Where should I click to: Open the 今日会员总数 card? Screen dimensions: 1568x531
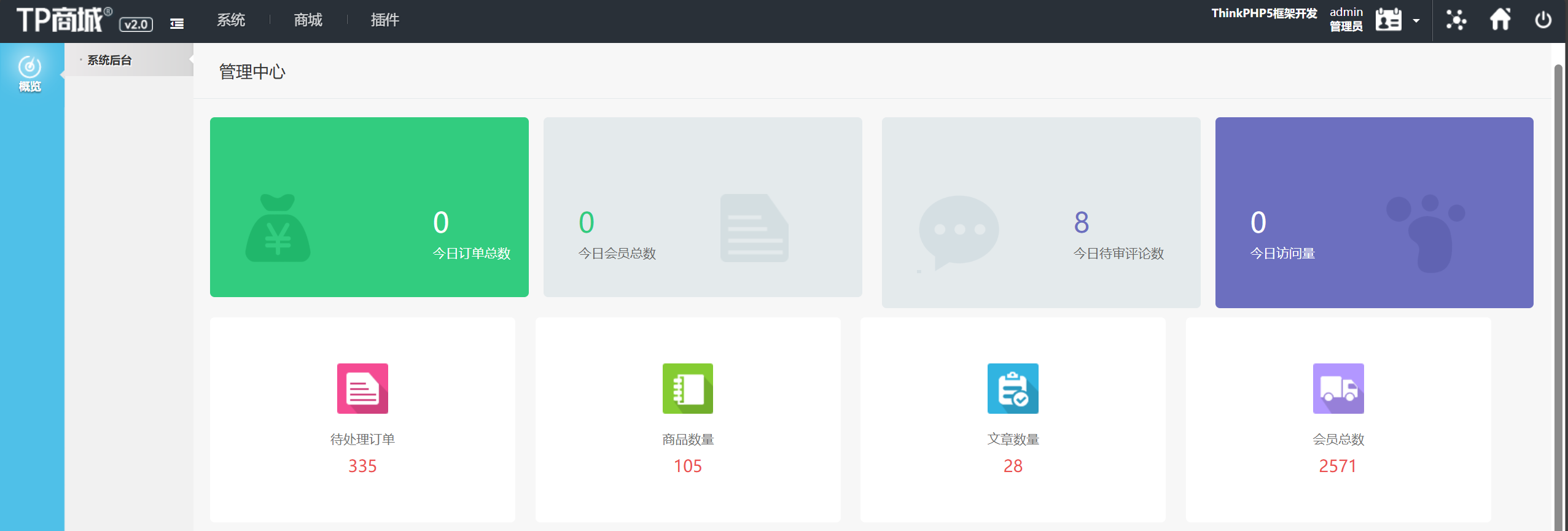pyautogui.click(x=703, y=207)
